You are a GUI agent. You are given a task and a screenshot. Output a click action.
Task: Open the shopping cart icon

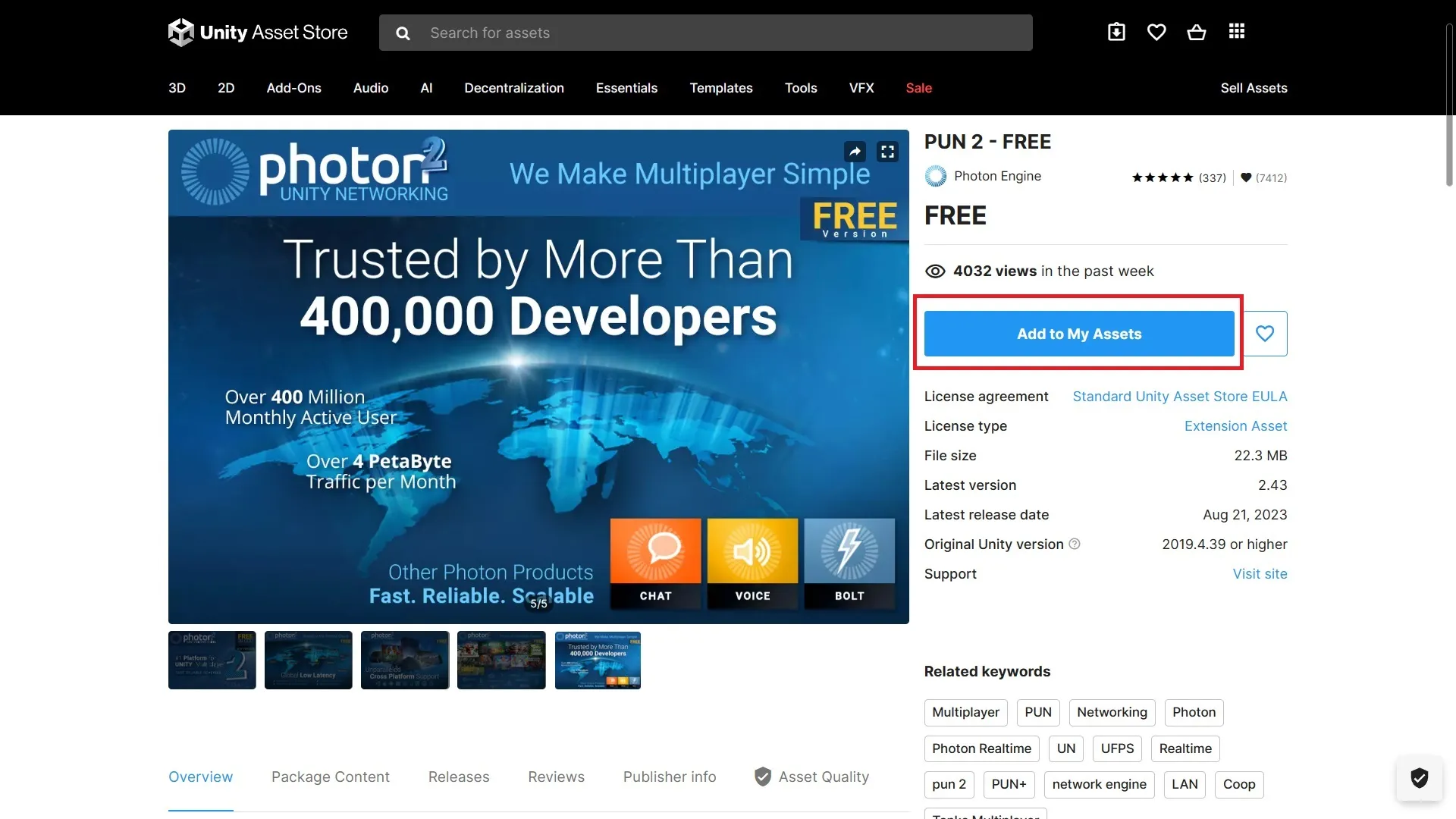click(x=1197, y=32)
